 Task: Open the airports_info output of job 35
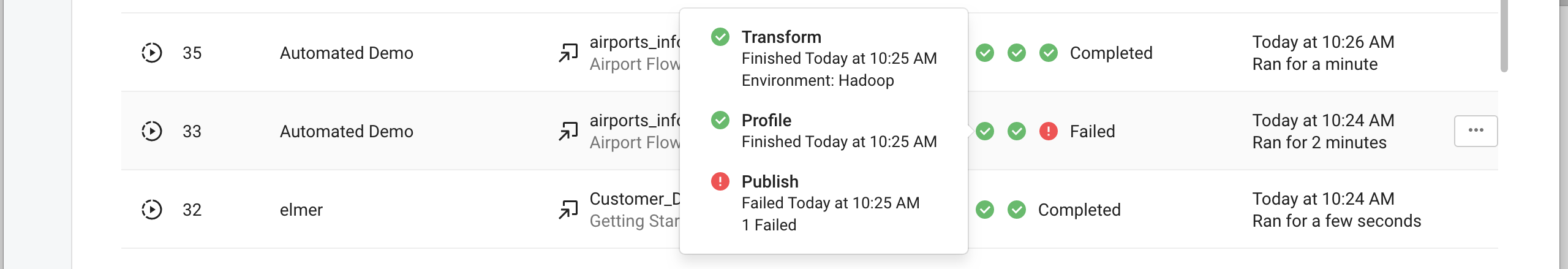635,42
